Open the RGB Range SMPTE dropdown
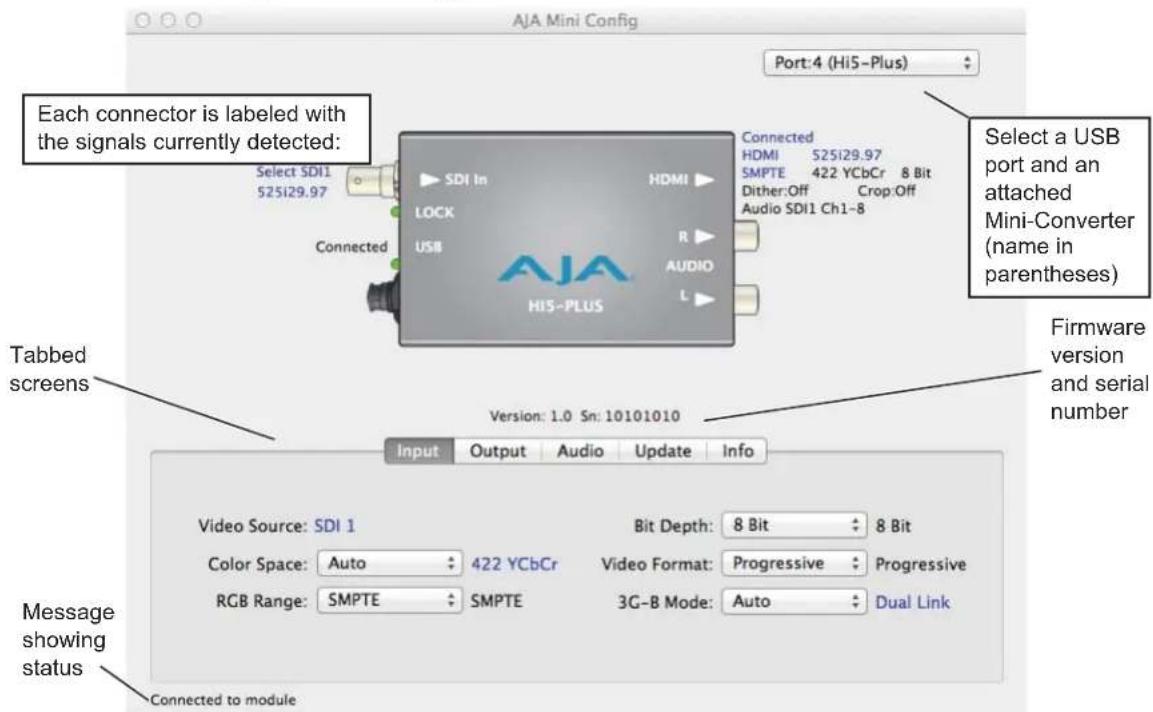This screenshot has height=712, width=1153. pos(390,600)
